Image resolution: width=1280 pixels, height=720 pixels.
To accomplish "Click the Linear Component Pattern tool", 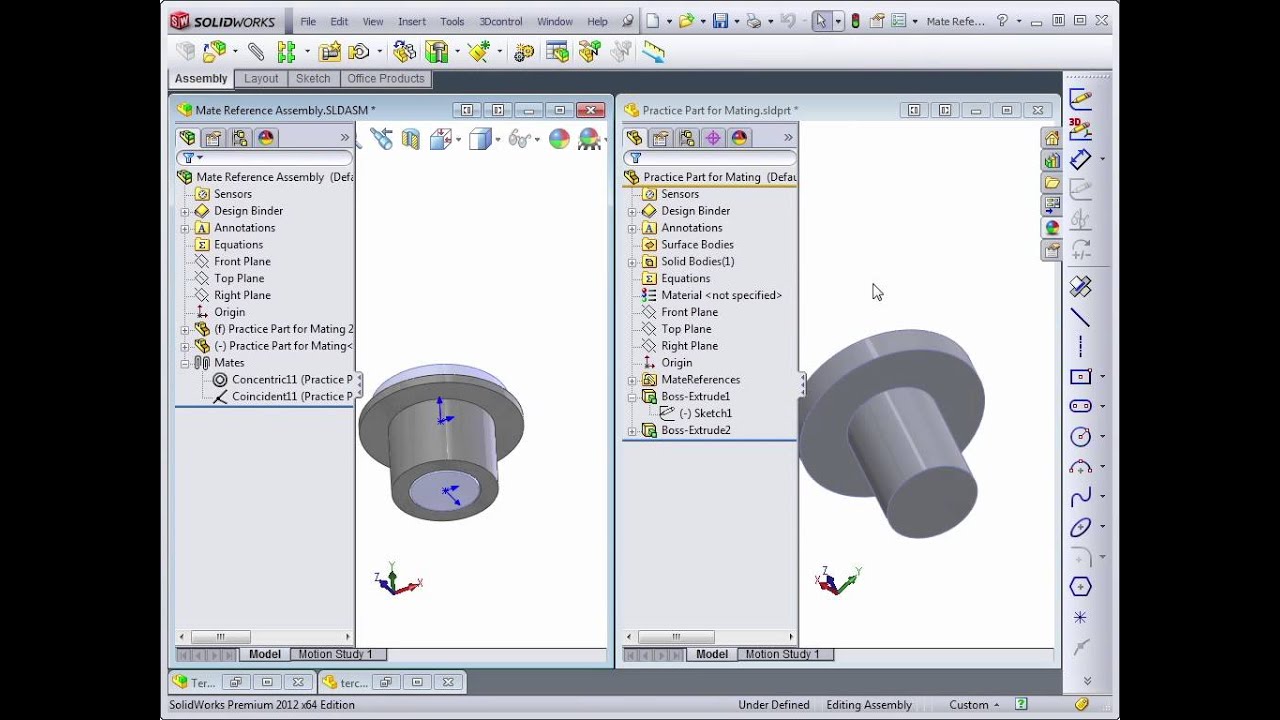I will (x=287, y=52).
